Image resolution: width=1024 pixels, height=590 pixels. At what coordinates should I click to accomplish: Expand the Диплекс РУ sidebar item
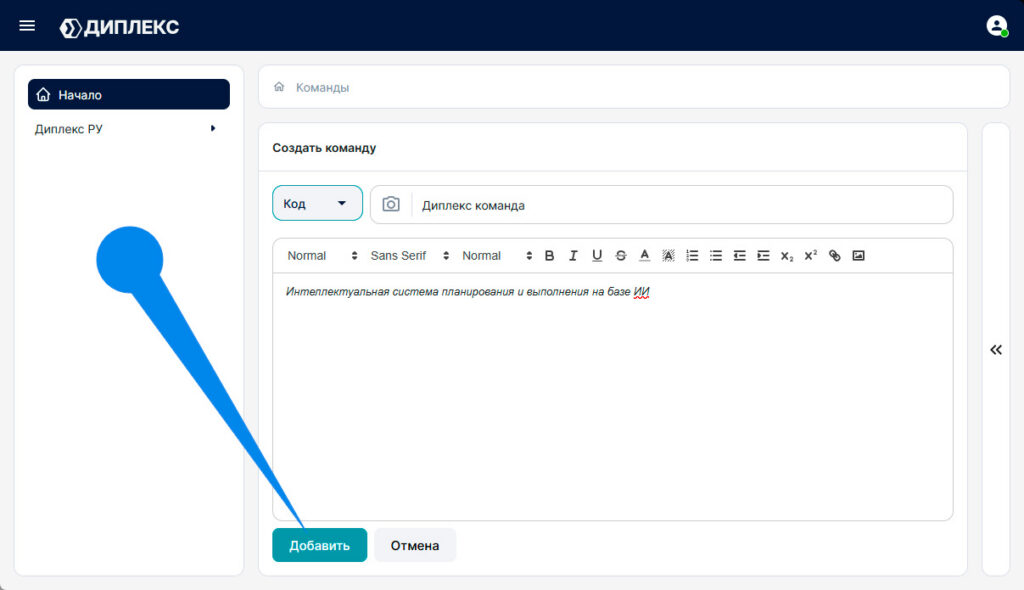tap(125, 129)
